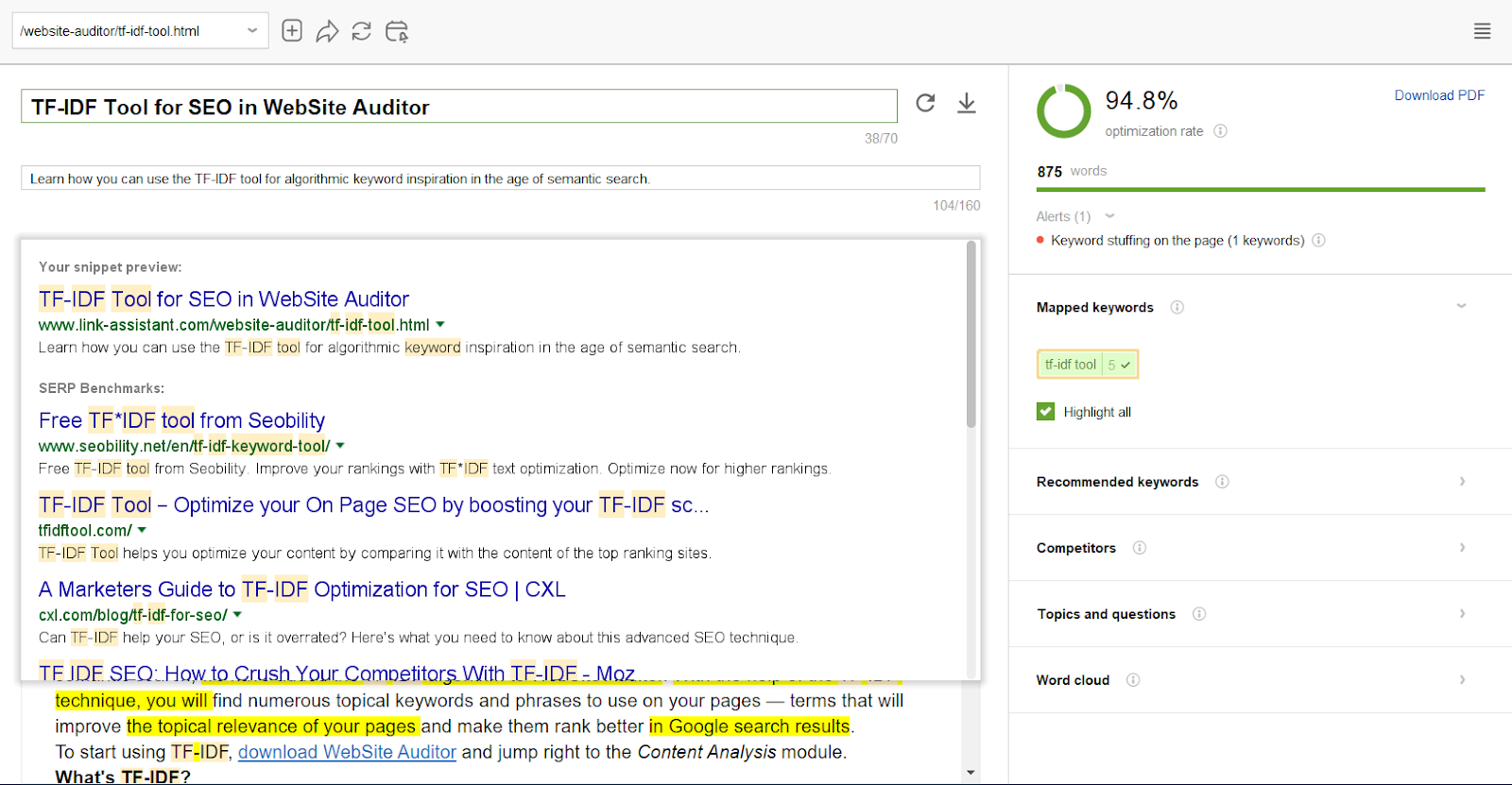The image size is (1512, 785).
Task: Click the info icon beside Word cloud
Action: [x=1133, y=680]
